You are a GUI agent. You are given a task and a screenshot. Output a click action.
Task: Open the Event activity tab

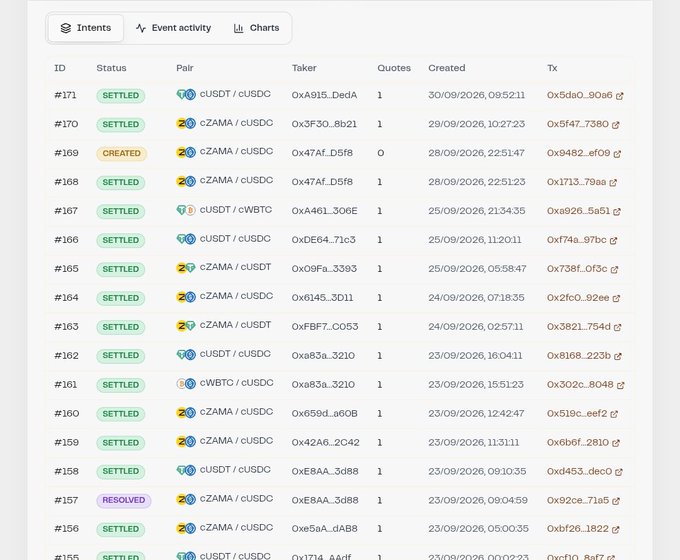173,28
